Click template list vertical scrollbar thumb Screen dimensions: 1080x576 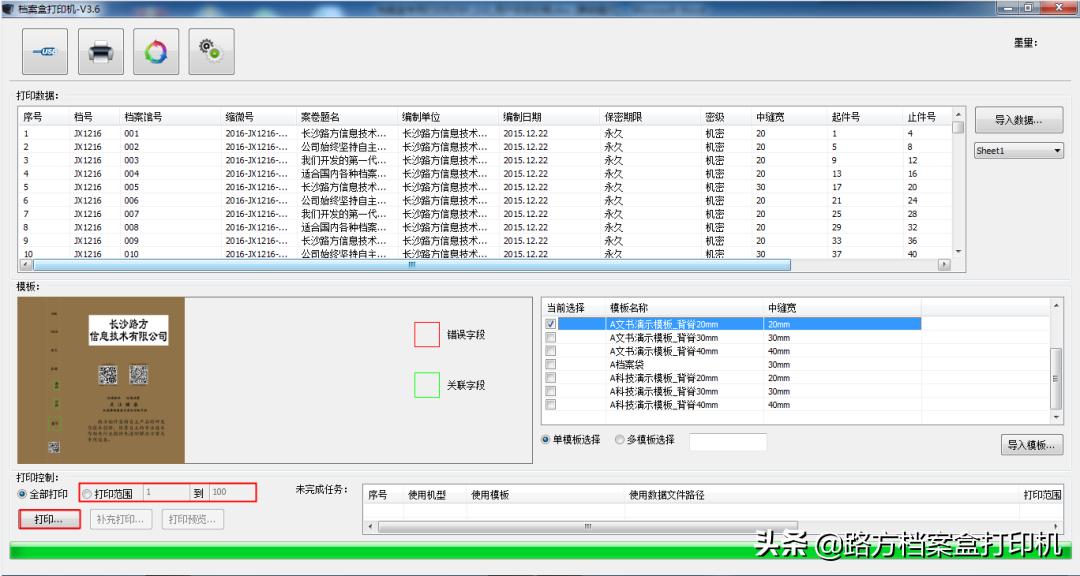[1055, 378]
